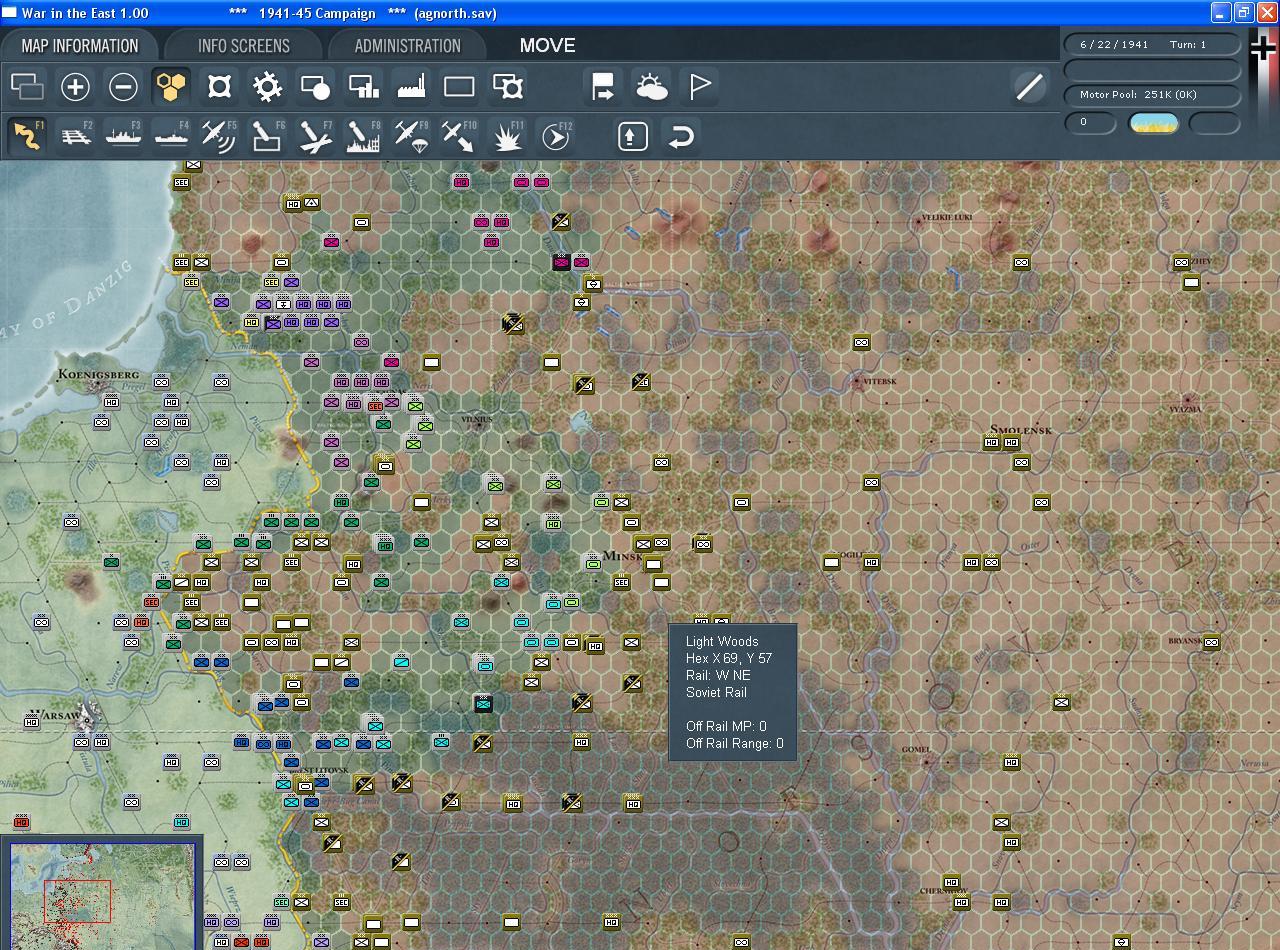Select the F3 naval transport mode
1280x950 pixels.
(123, 135)
